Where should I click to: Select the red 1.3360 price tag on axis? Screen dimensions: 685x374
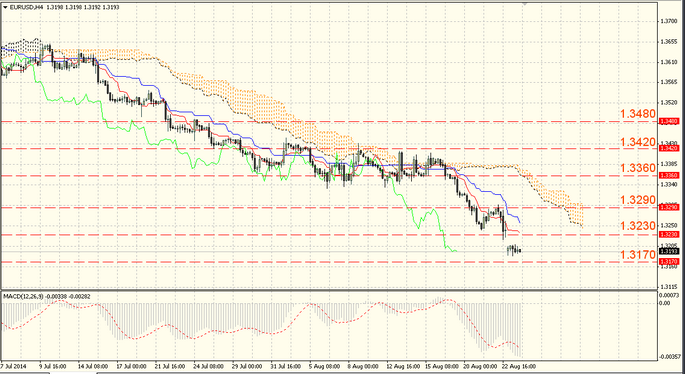tap(668, 175)
